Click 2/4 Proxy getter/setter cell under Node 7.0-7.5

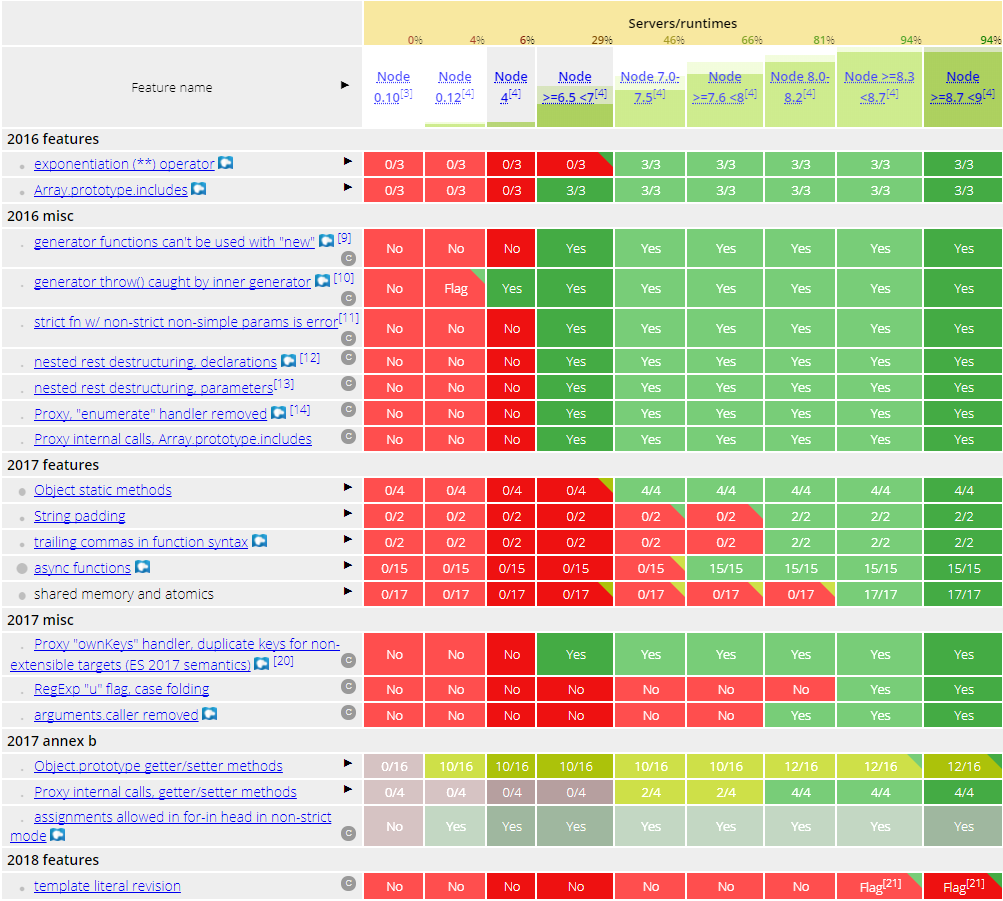(x=650, y=792)
